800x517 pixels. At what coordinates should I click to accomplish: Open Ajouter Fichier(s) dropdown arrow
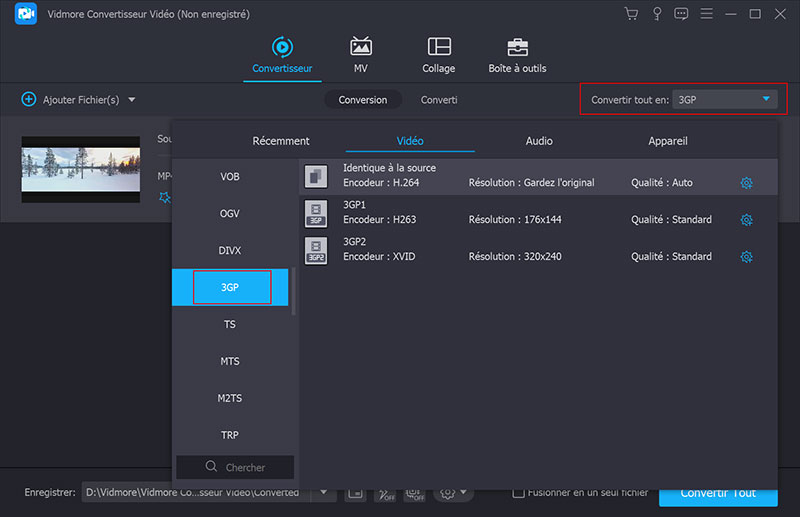tap(132, 100)
